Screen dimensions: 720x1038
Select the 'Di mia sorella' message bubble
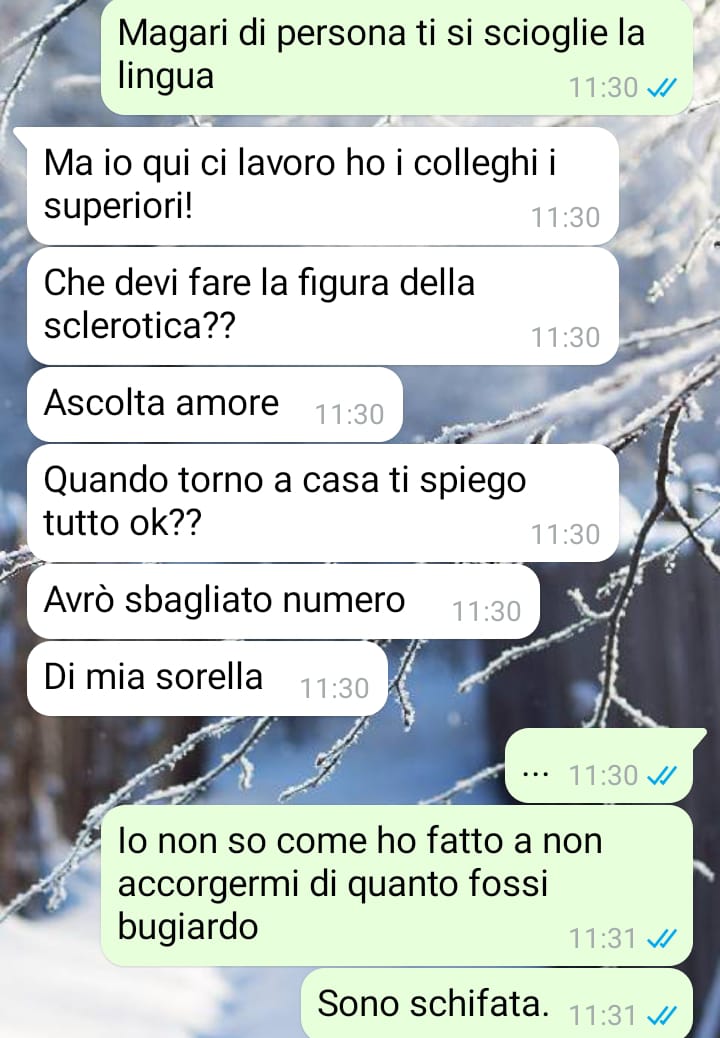click(x=207, y=678)
